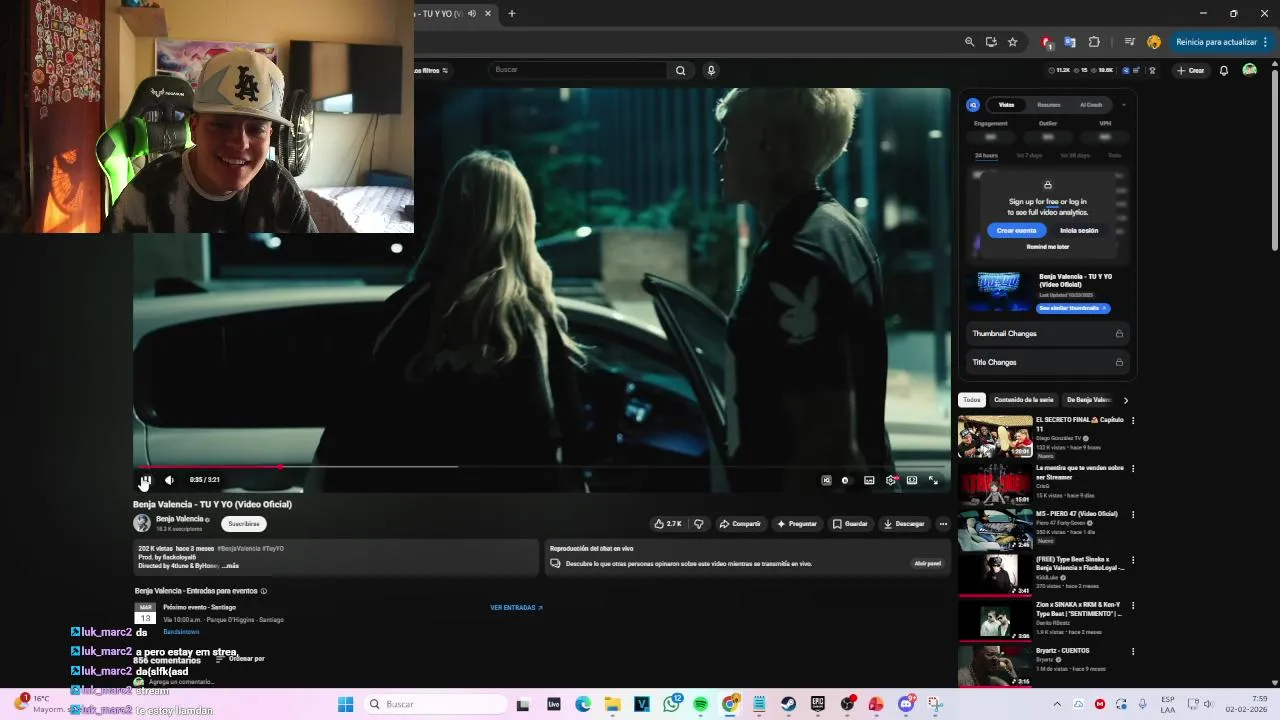The width and height of the screenshot is (1280, 720).
Task: Save the video with Guardar
Action: tap(851, 523)
